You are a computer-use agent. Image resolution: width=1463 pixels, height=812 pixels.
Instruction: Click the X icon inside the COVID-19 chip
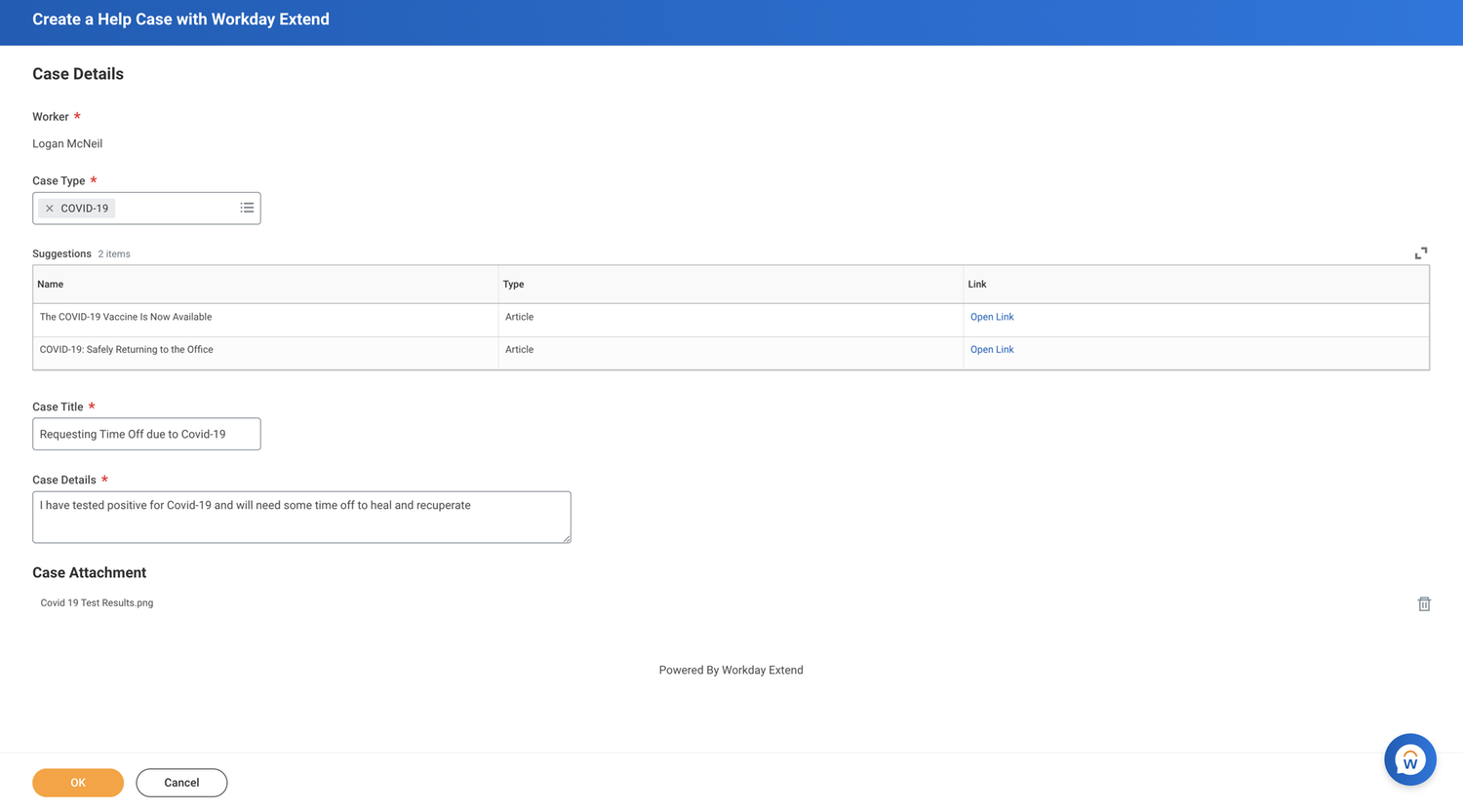[x=48, y=208]
